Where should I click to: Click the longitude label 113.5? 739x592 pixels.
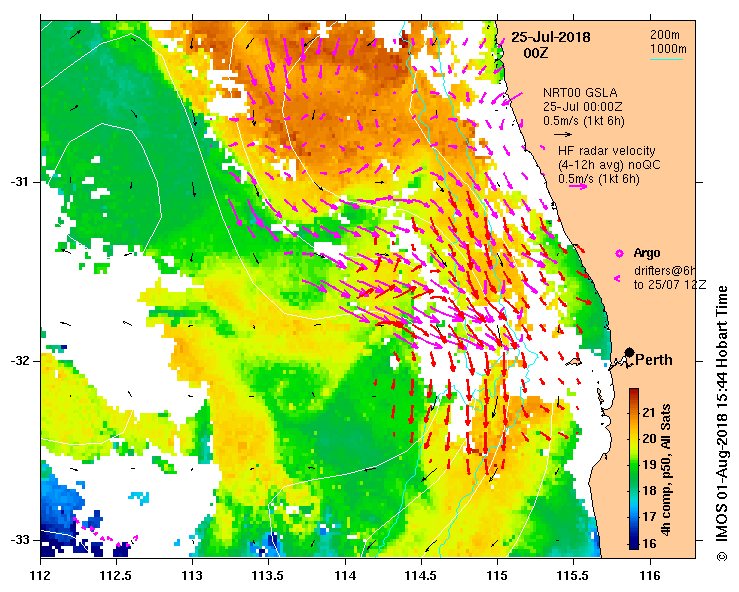(268, 576)
